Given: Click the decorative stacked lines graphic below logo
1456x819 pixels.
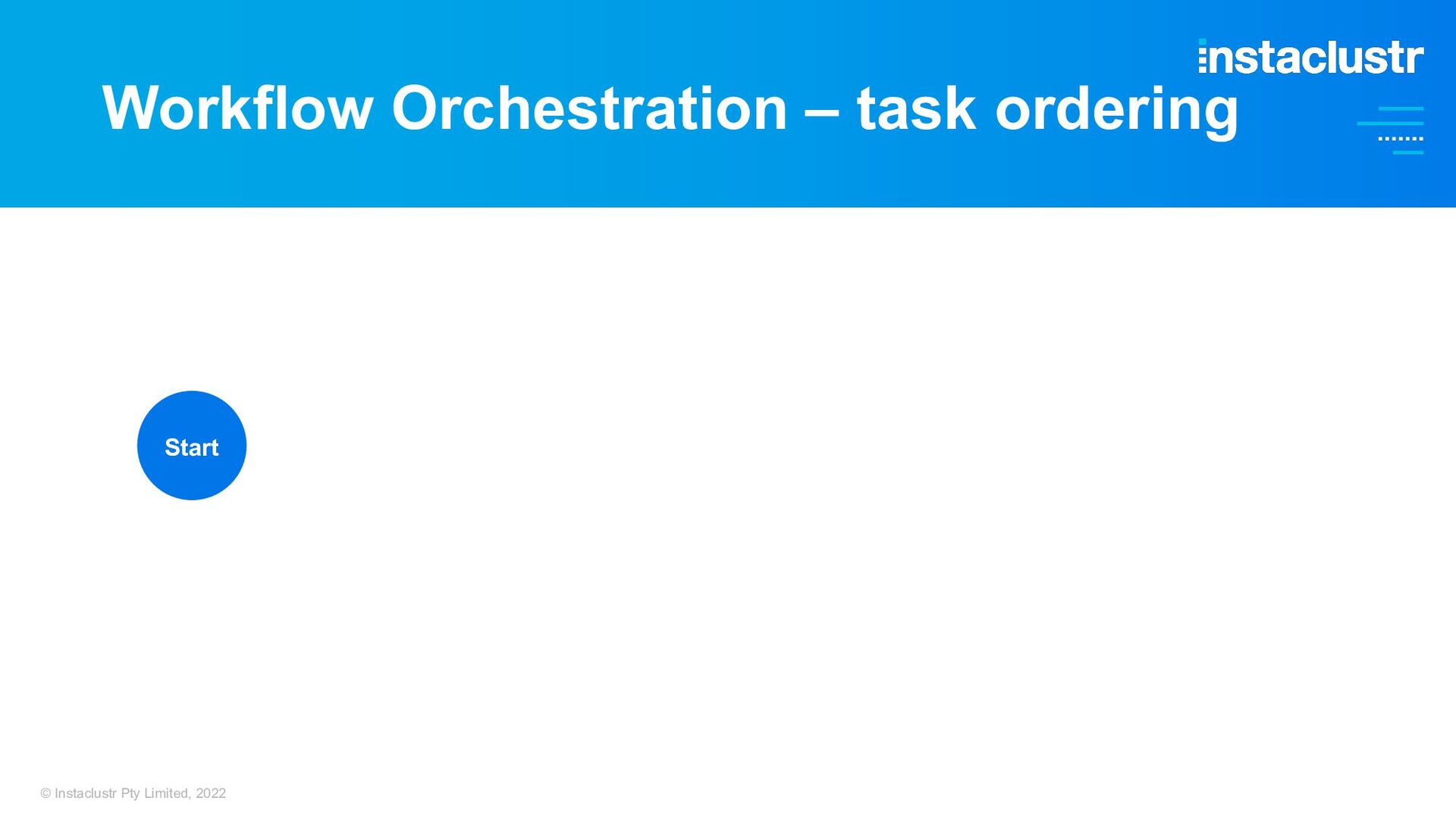Looking at the screenshot, I should tap(1390, 130).
